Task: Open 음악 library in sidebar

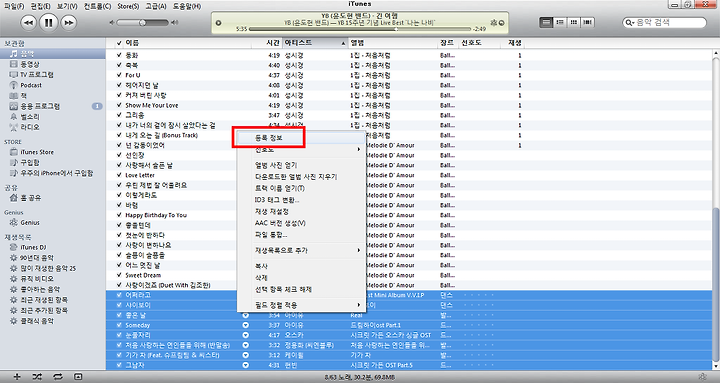Action: click(x=53, y=54)
